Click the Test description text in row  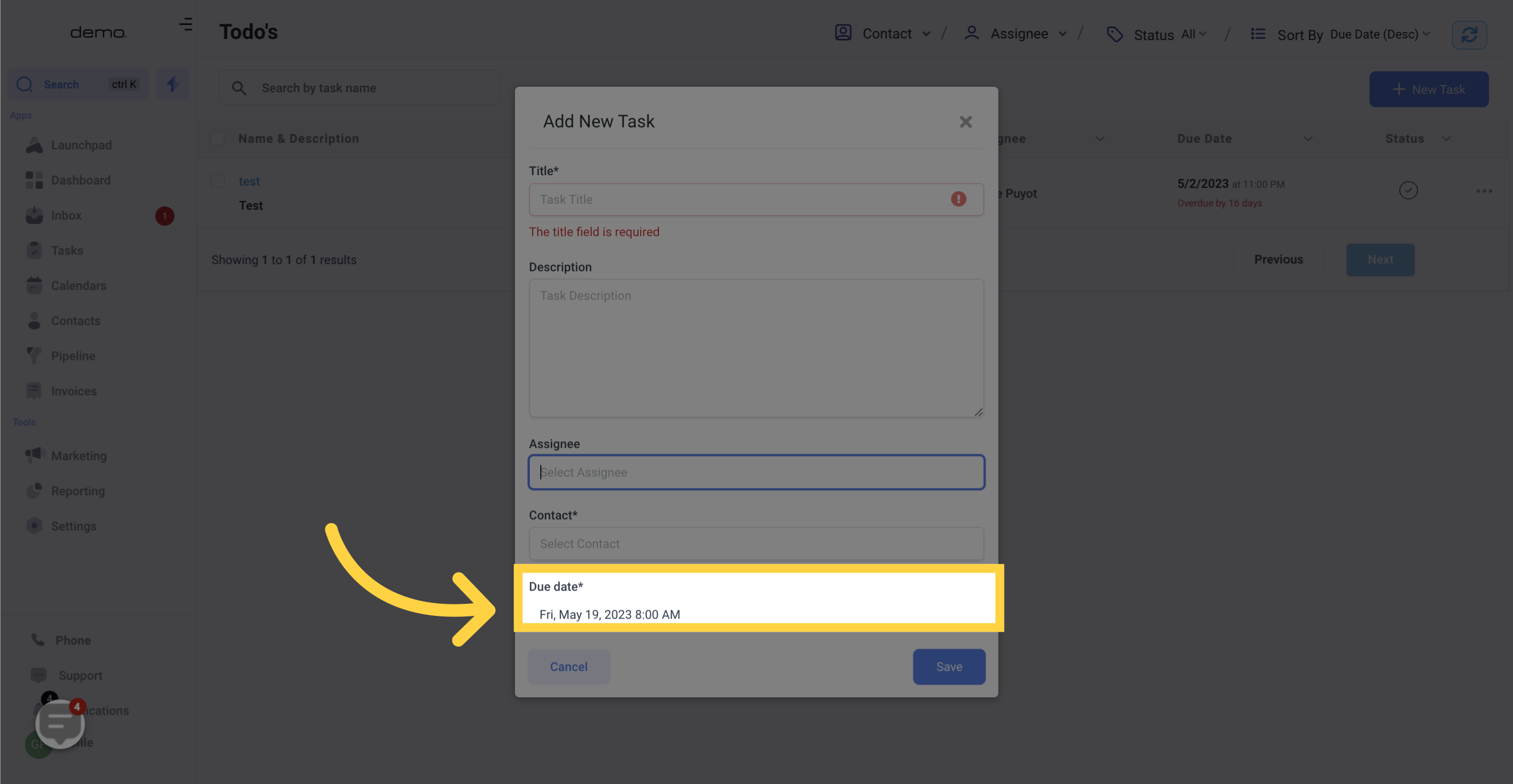pyautogui.click(x=251, y=205)
